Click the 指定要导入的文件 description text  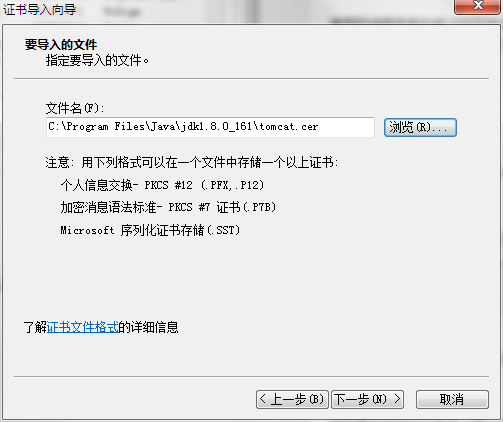click(x=97, y=61)
